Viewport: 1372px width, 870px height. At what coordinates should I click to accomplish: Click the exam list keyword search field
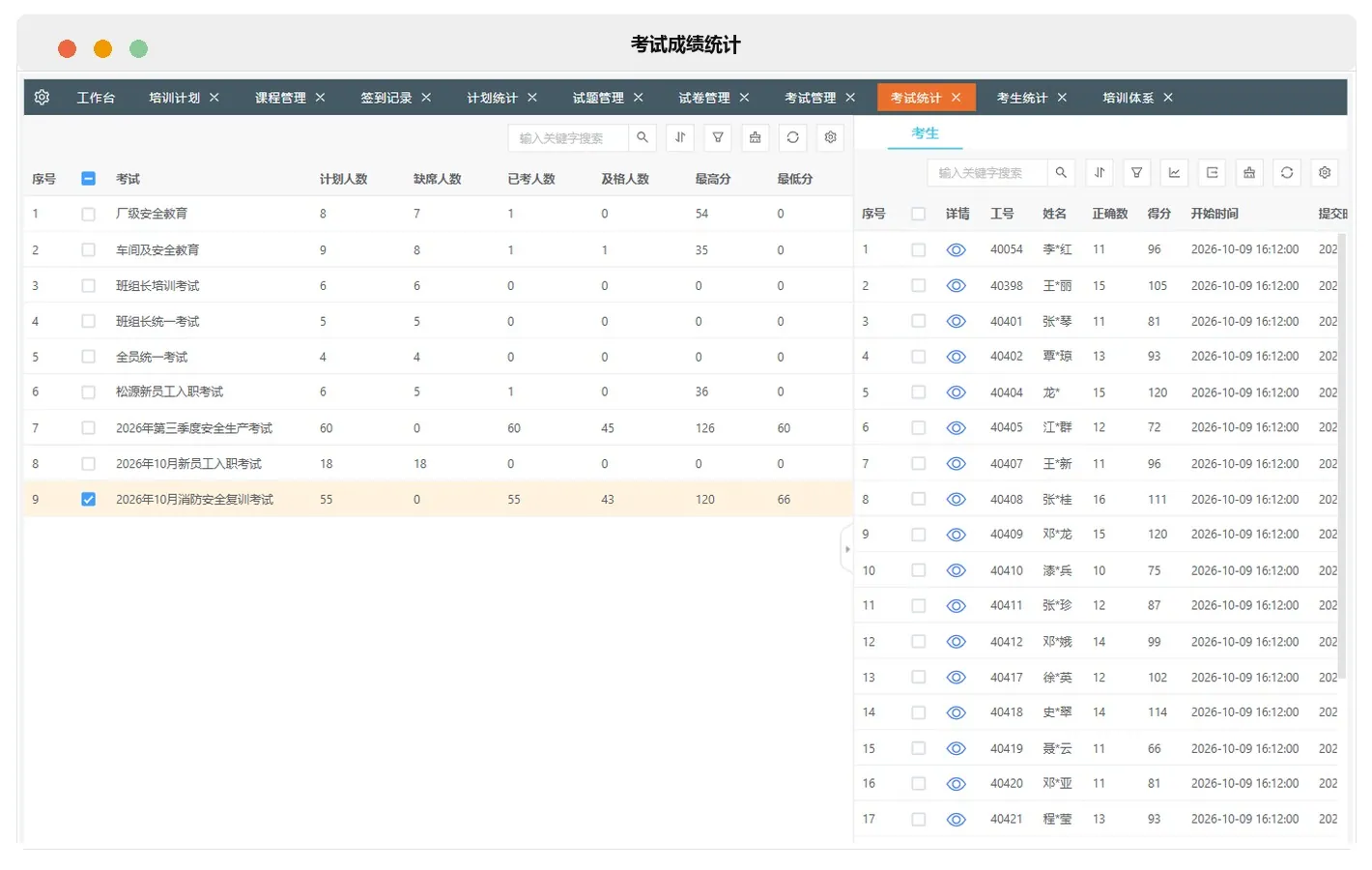(x=569, y=137)
